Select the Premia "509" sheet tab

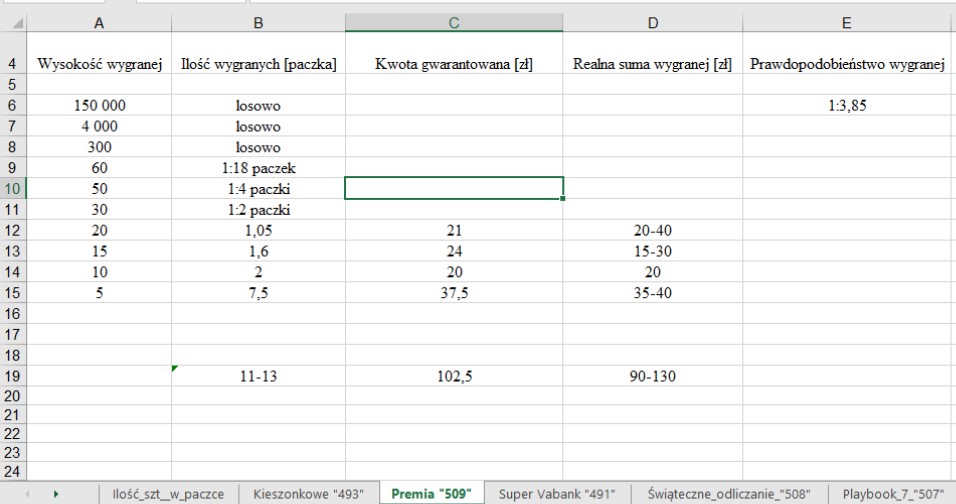point(431,494)
